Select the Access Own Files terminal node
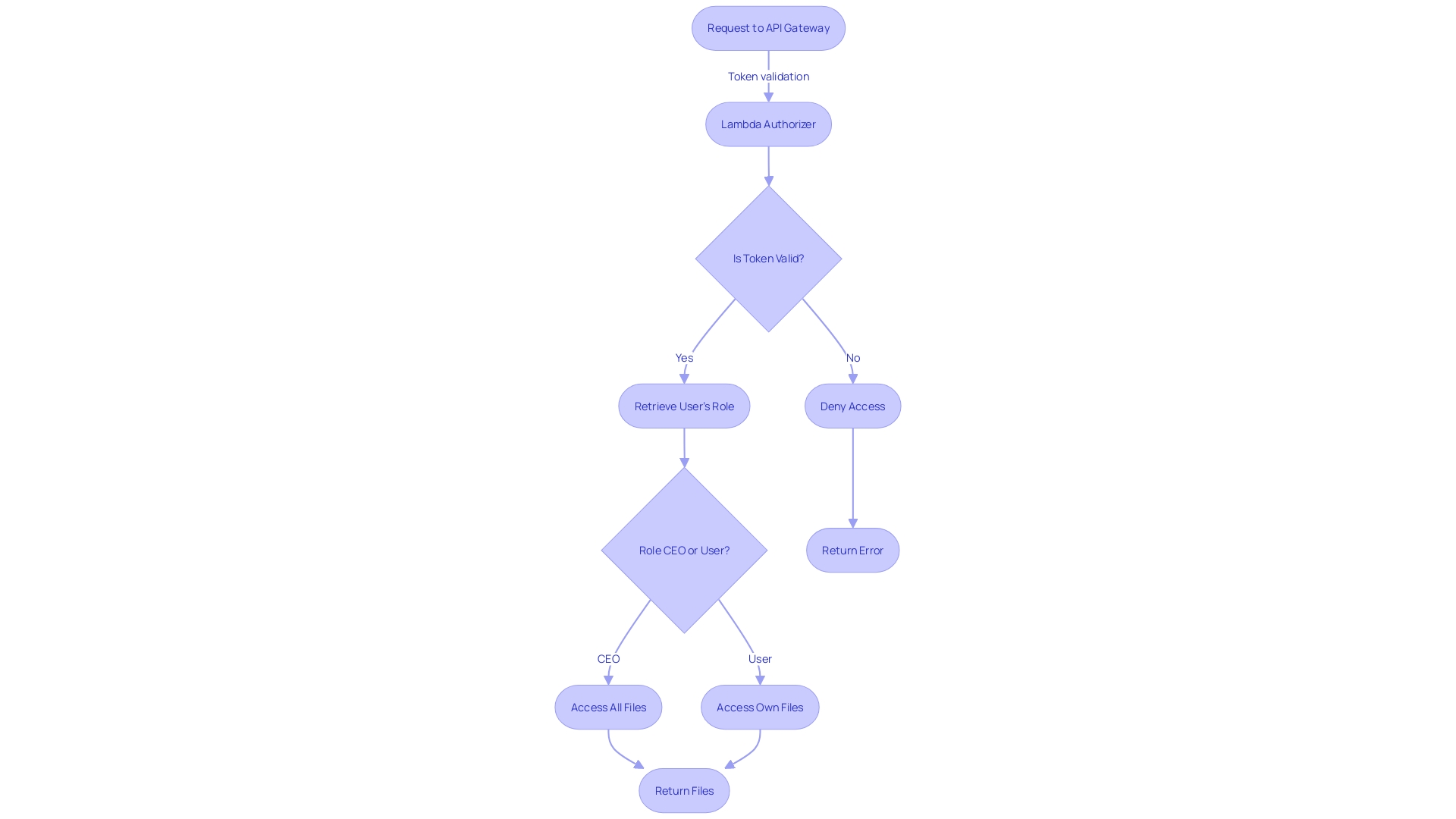The image size is (1456, 819). point(760,707)
